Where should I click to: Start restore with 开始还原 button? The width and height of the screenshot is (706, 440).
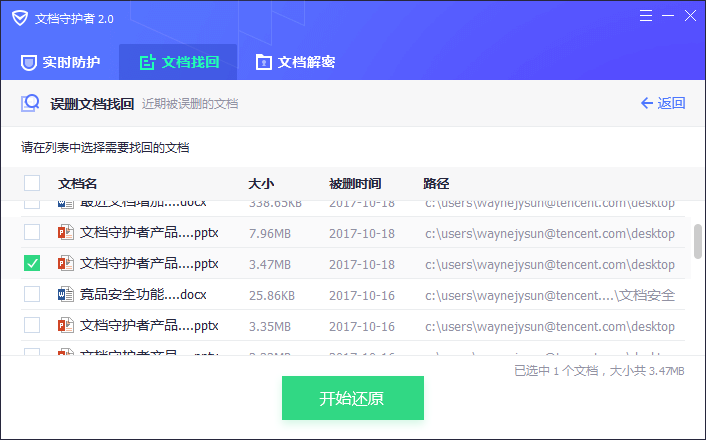tap(353, 398)
